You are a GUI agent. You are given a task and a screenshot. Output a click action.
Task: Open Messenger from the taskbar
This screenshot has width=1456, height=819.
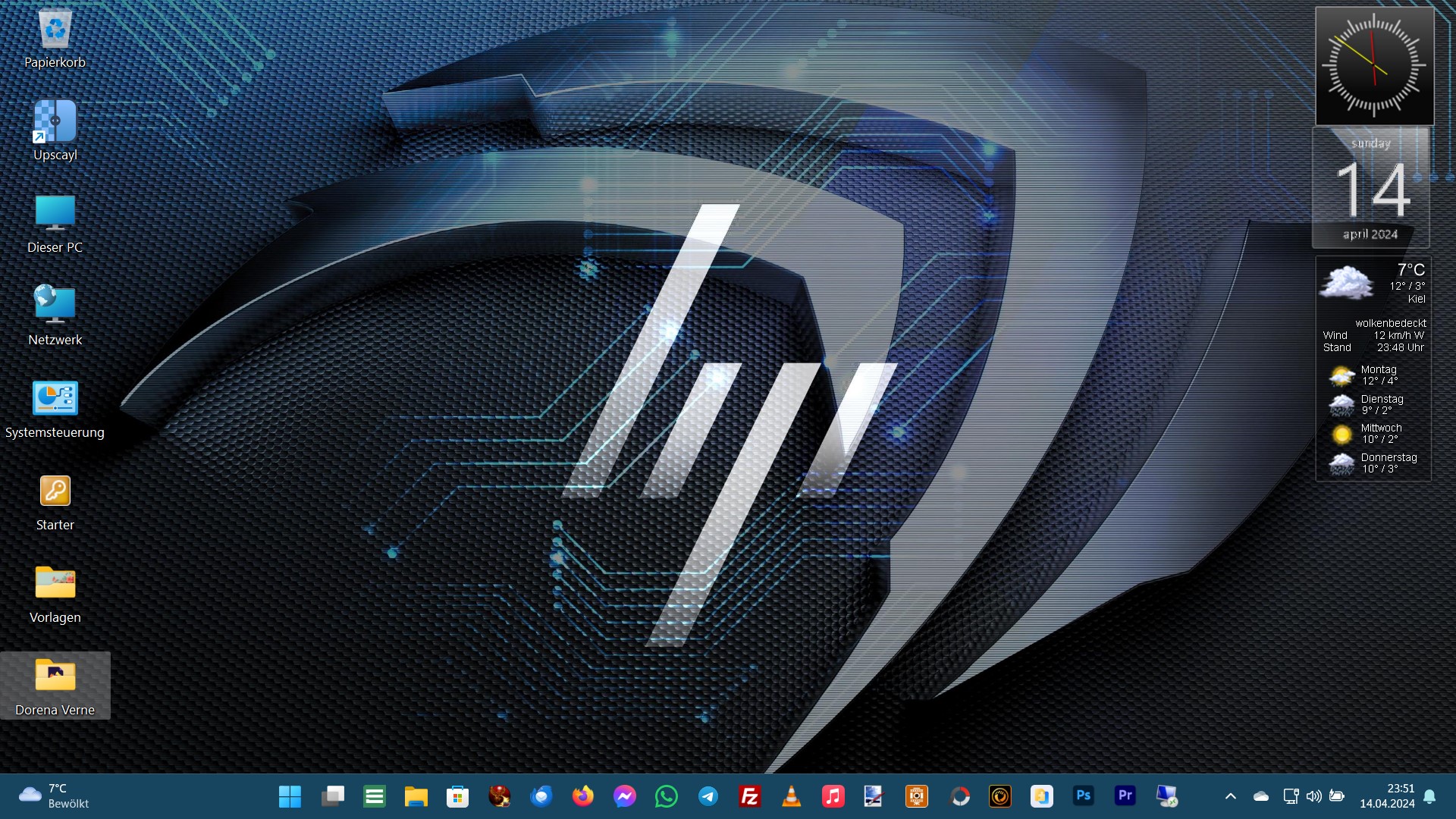[624, 796]
